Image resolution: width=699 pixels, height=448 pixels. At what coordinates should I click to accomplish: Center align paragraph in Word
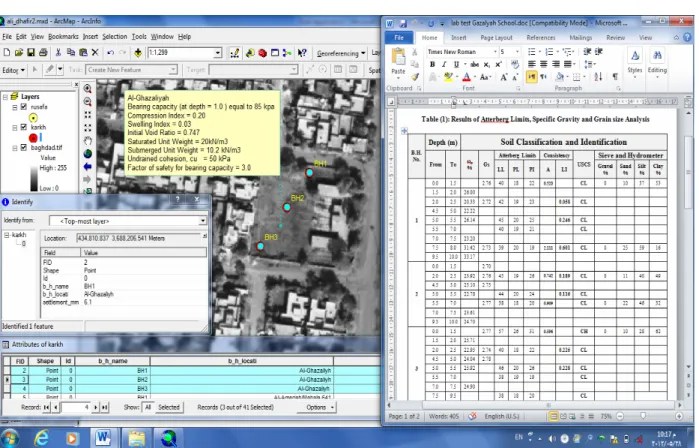point(544,64)
